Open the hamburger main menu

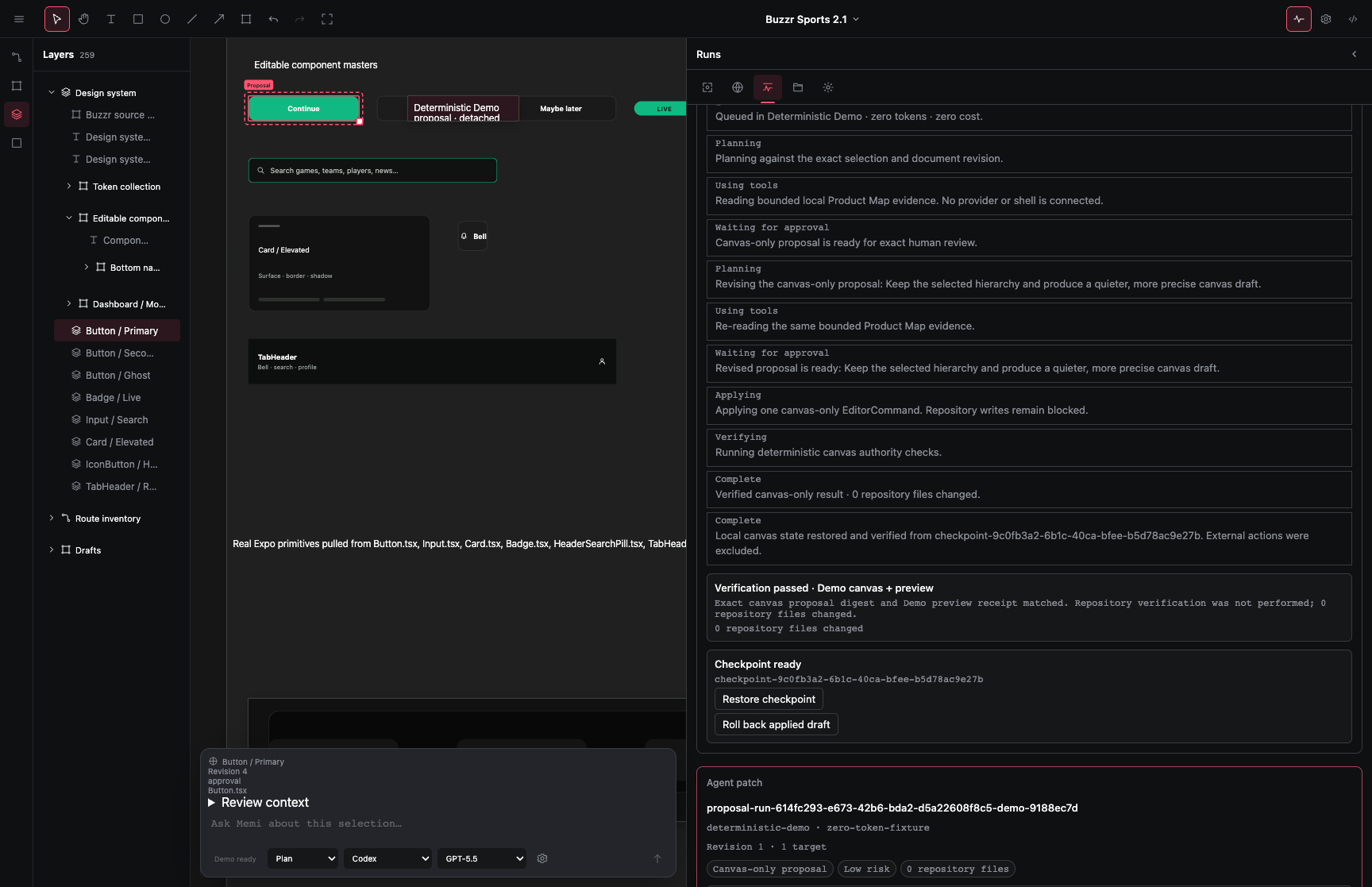tap(19, 19)
